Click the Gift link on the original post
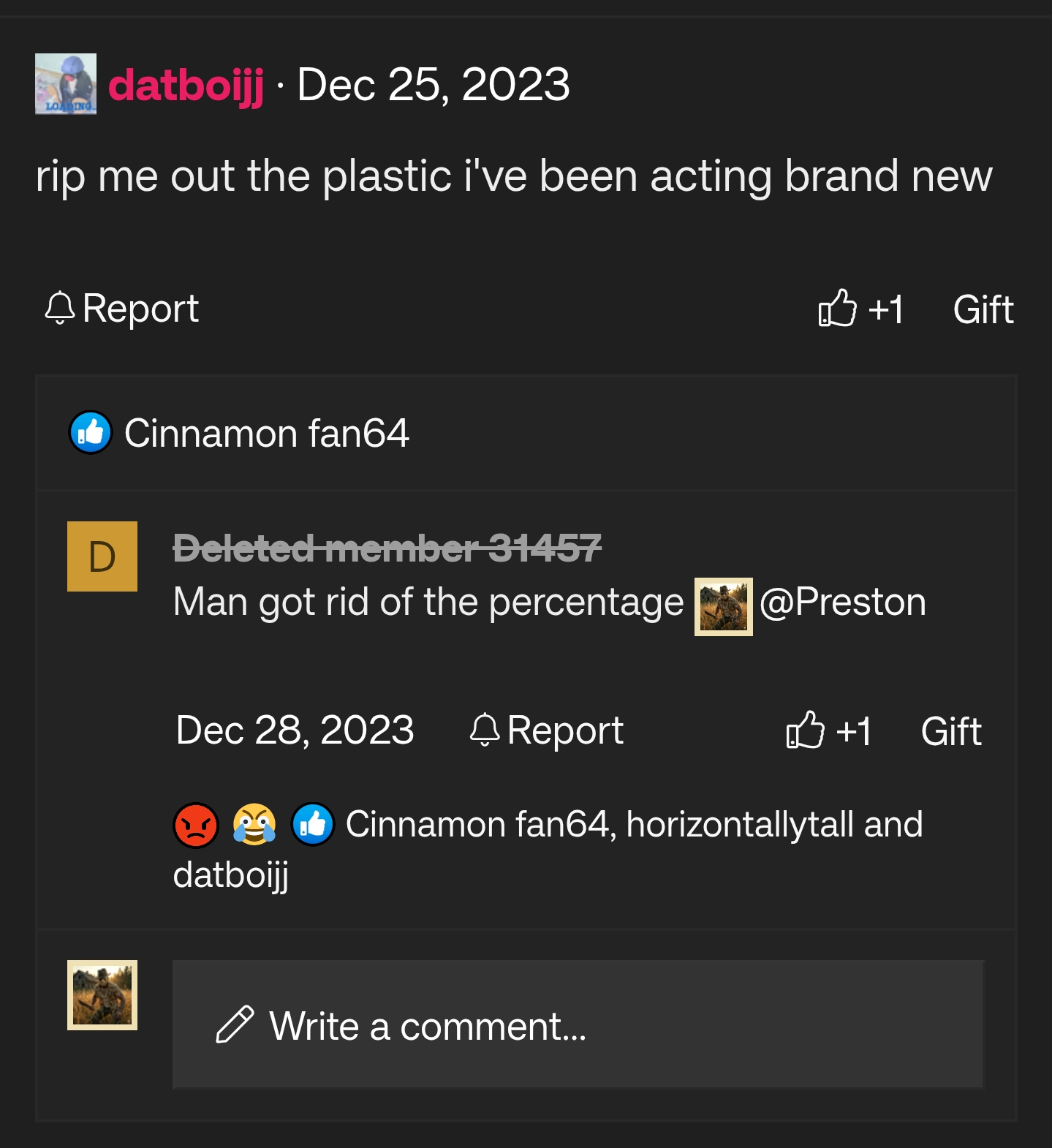 (x=982, y=309)
